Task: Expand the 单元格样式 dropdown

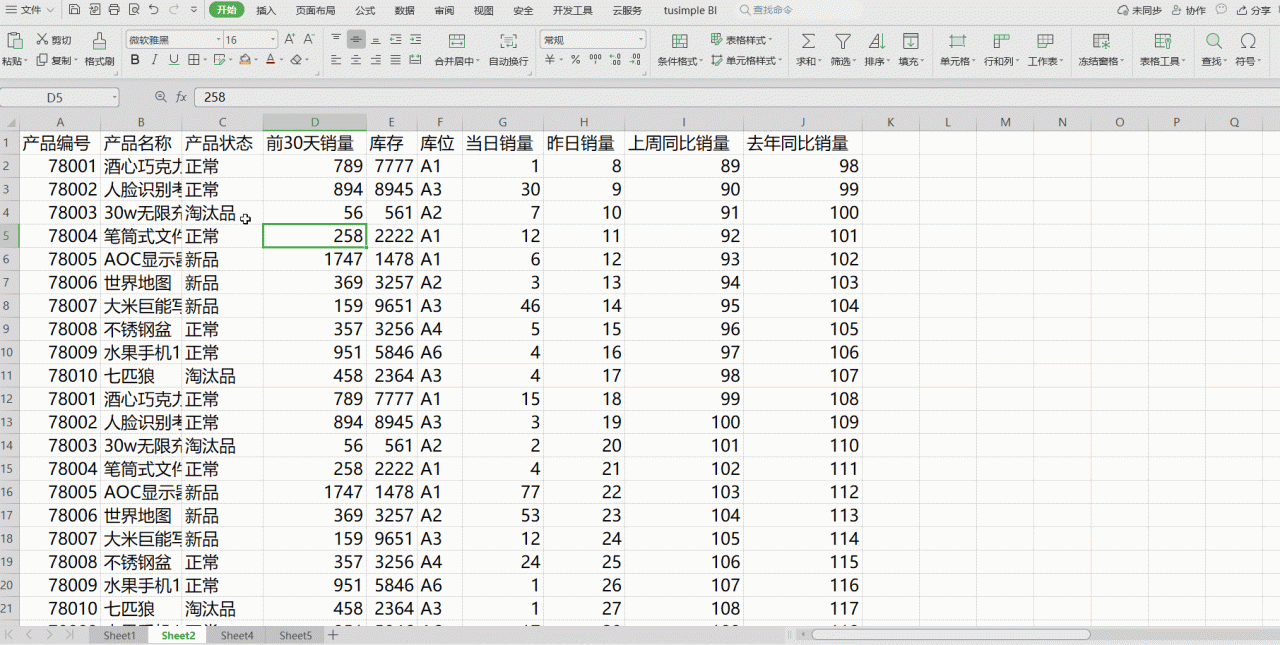Action: pos(781,61)
